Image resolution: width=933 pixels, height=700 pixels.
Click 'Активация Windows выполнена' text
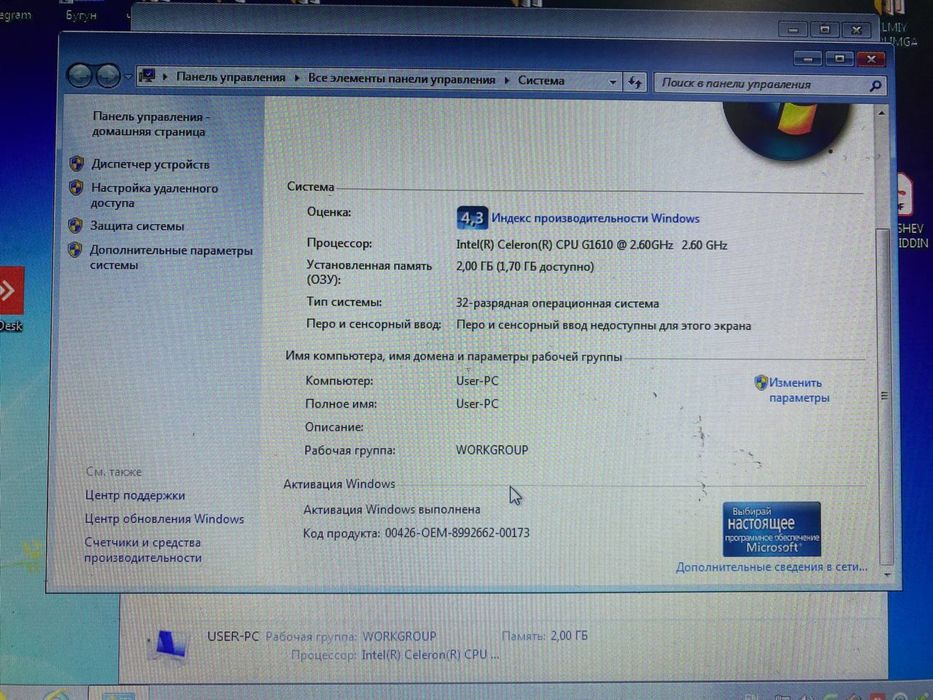click(392, 509)
